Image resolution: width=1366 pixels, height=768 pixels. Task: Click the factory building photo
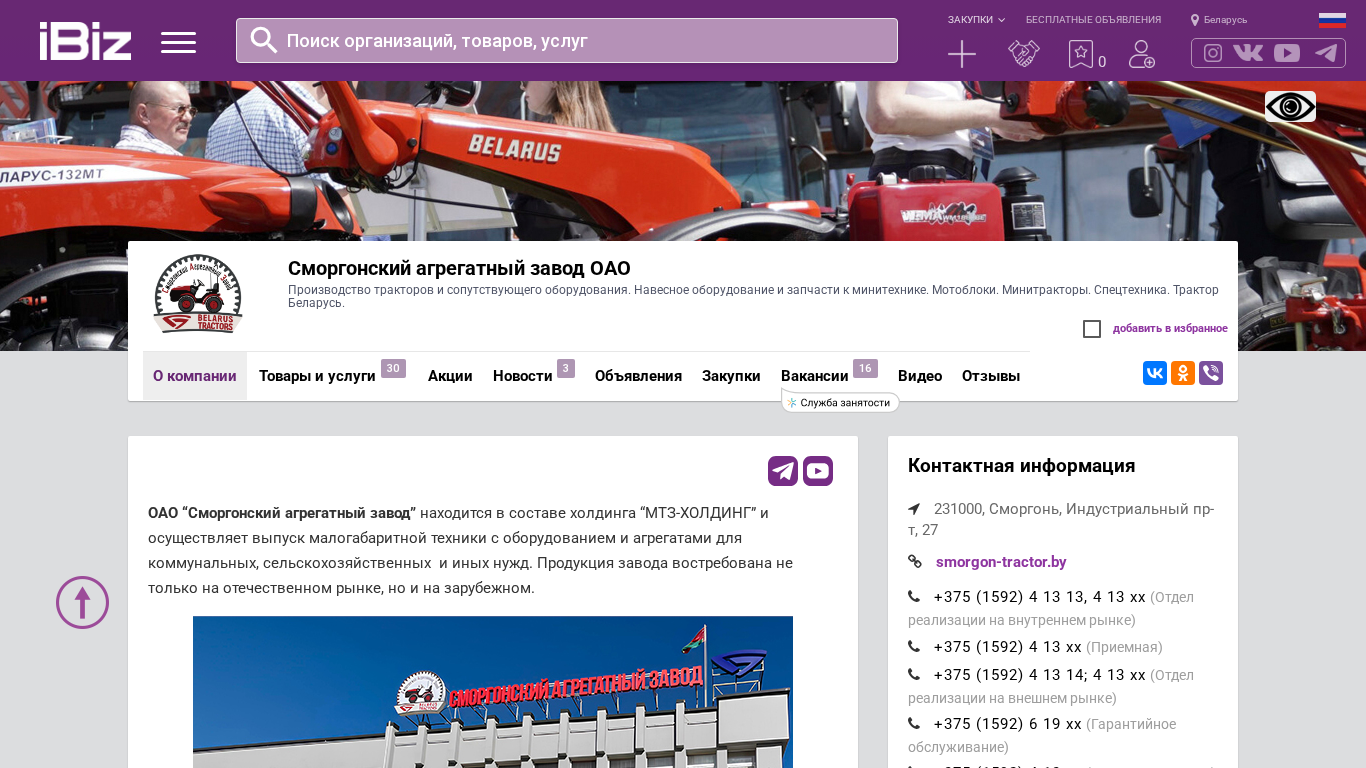(x=493, y=692)
